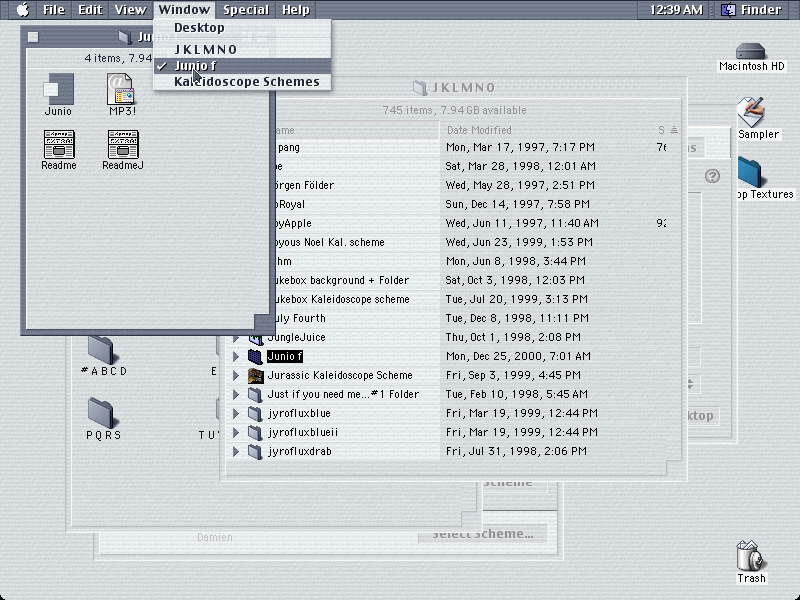Open the Apple menu
Image resolution: width=800 pixels, height=600 pixels.
(x=22, y=10)
